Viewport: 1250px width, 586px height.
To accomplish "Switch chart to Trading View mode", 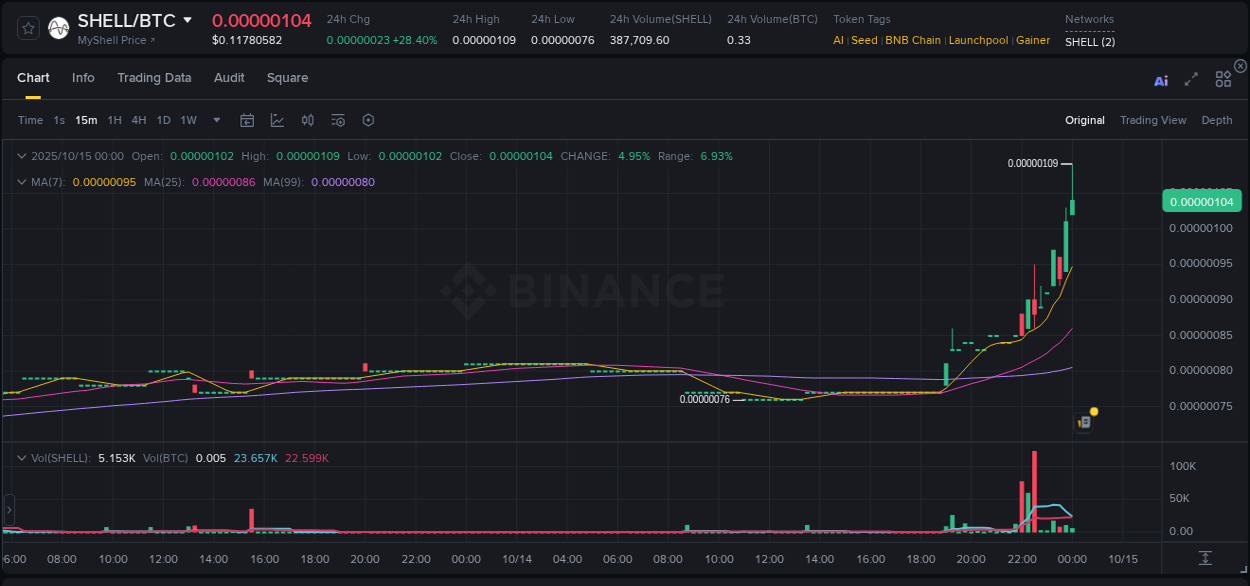I will (x=1152, y=120).
